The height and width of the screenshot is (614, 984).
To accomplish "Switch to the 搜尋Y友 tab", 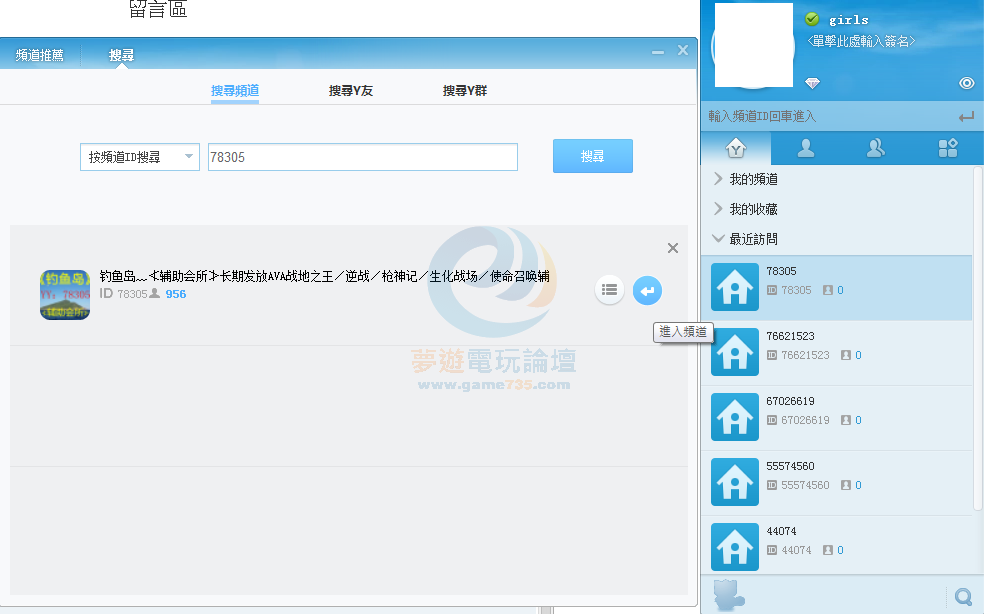I will 351,91.
